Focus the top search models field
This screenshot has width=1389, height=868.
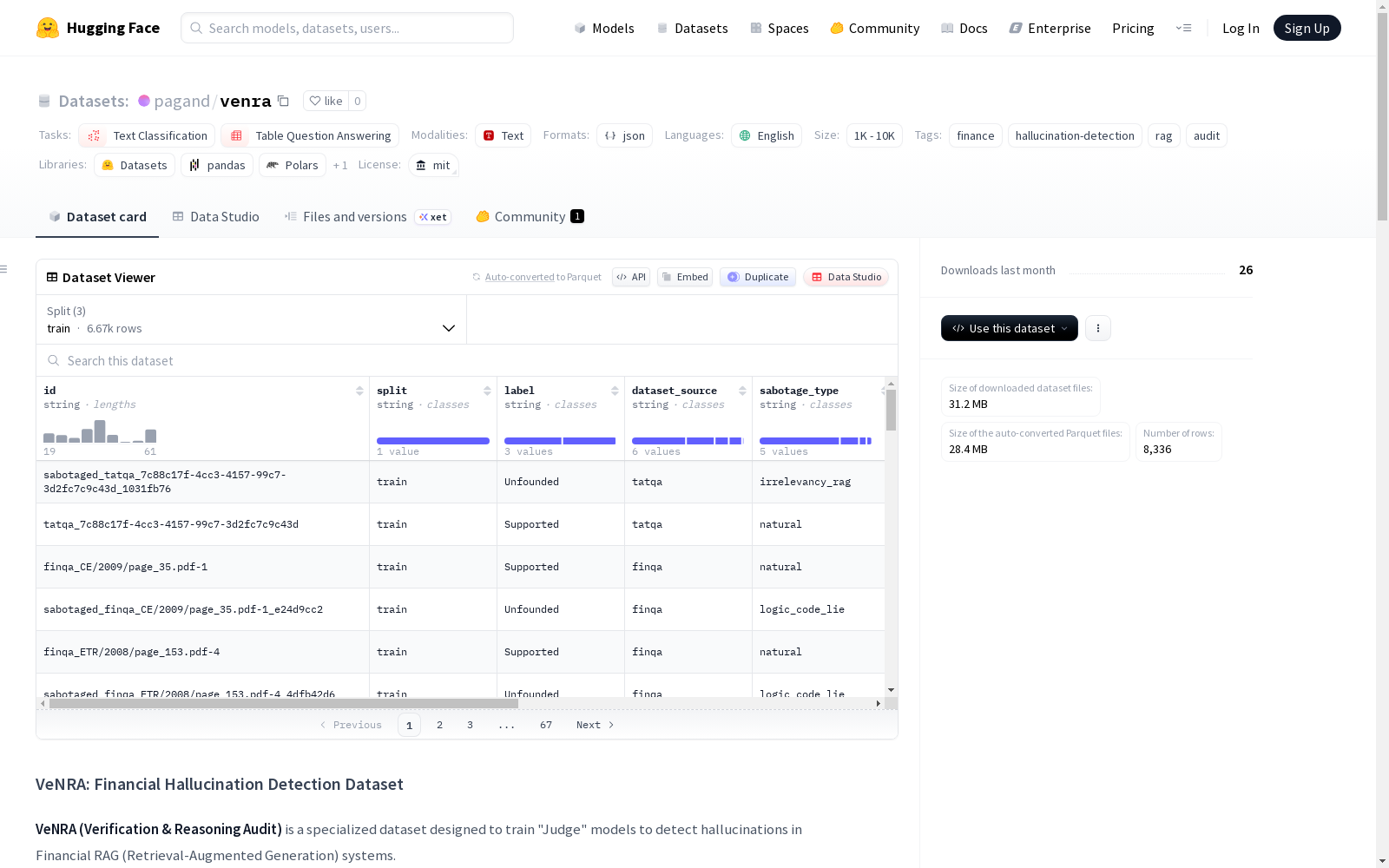coord(347,28)
